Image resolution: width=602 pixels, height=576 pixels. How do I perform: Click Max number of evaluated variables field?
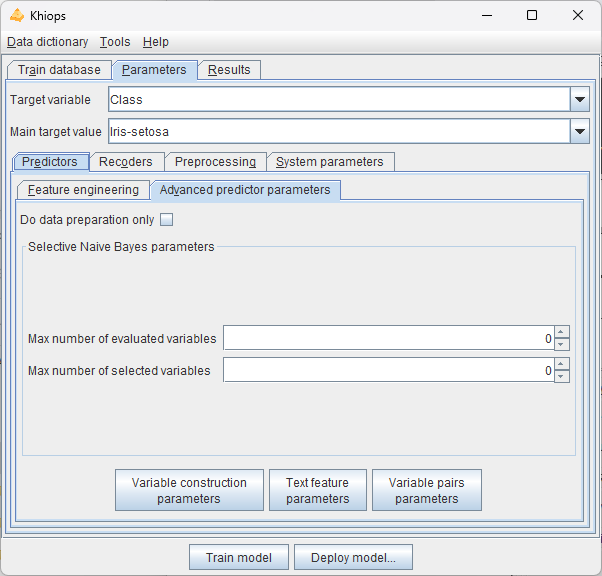pos(389,338)
